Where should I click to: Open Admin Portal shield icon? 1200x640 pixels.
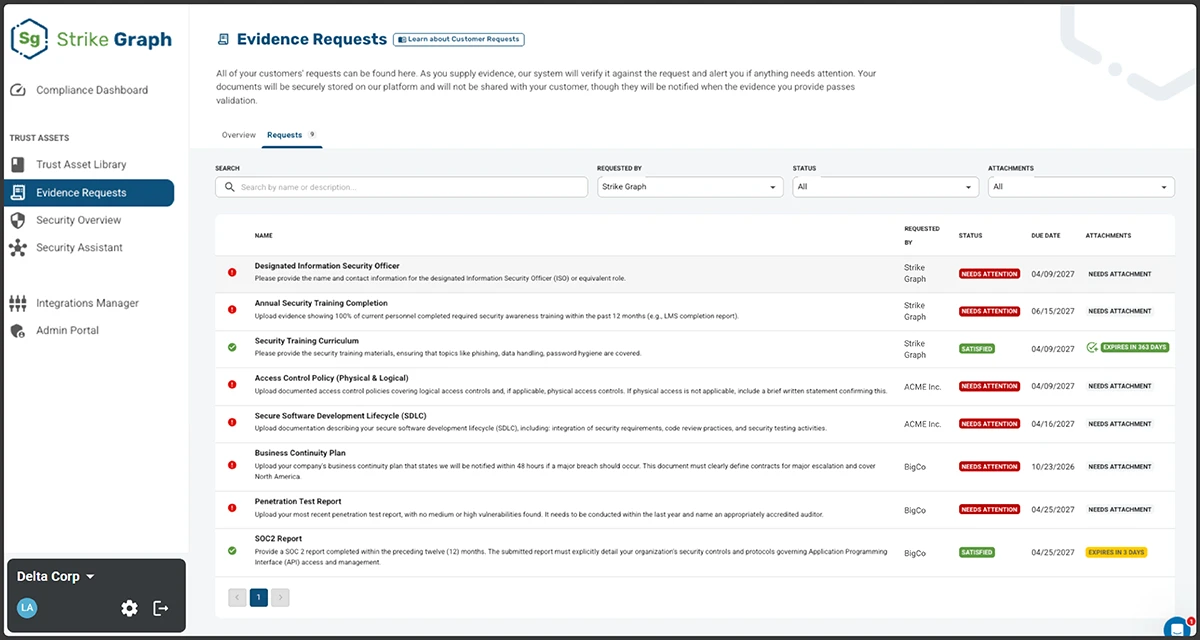tap(18, 331)
